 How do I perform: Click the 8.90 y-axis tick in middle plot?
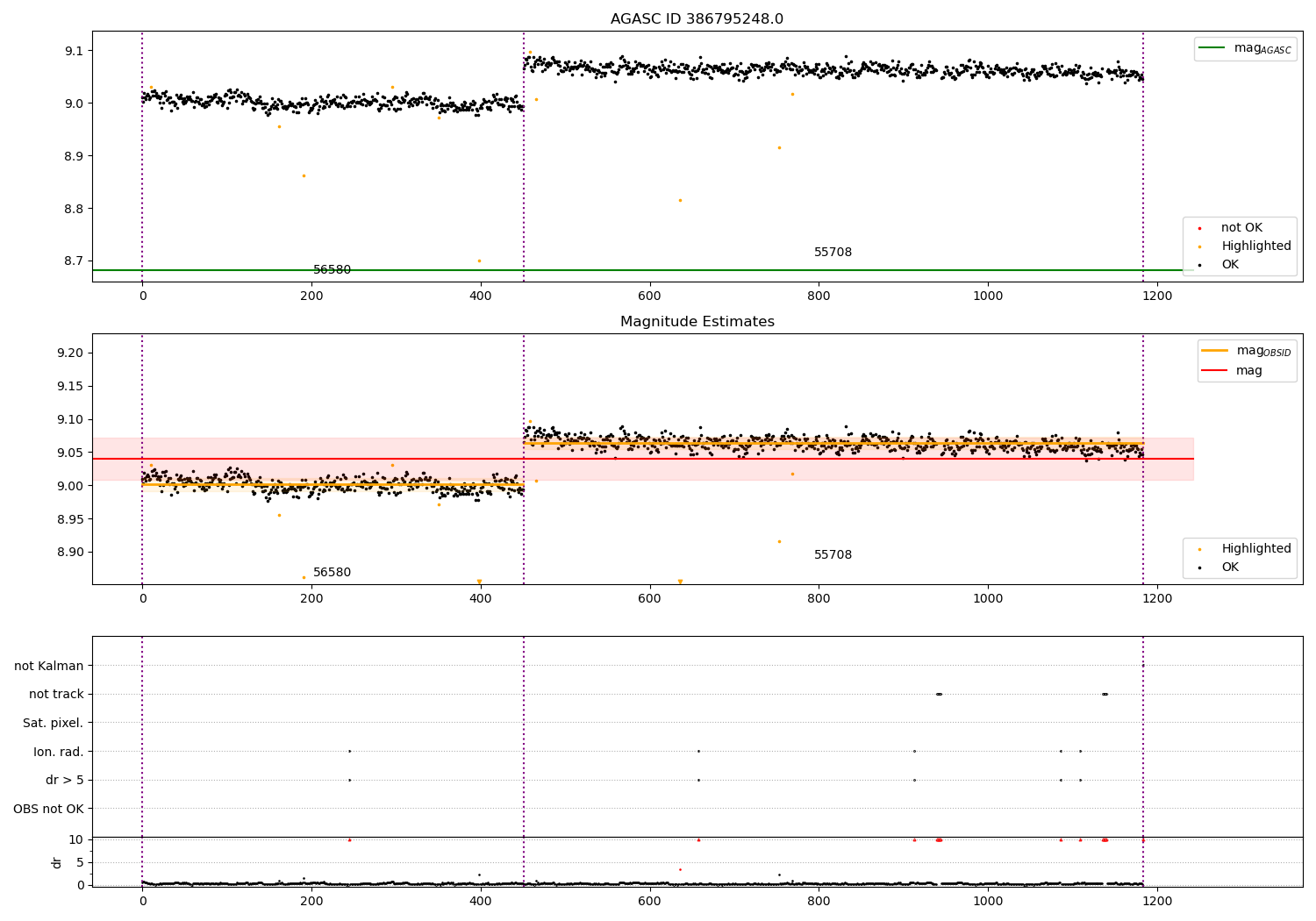(x=71, y=553)
